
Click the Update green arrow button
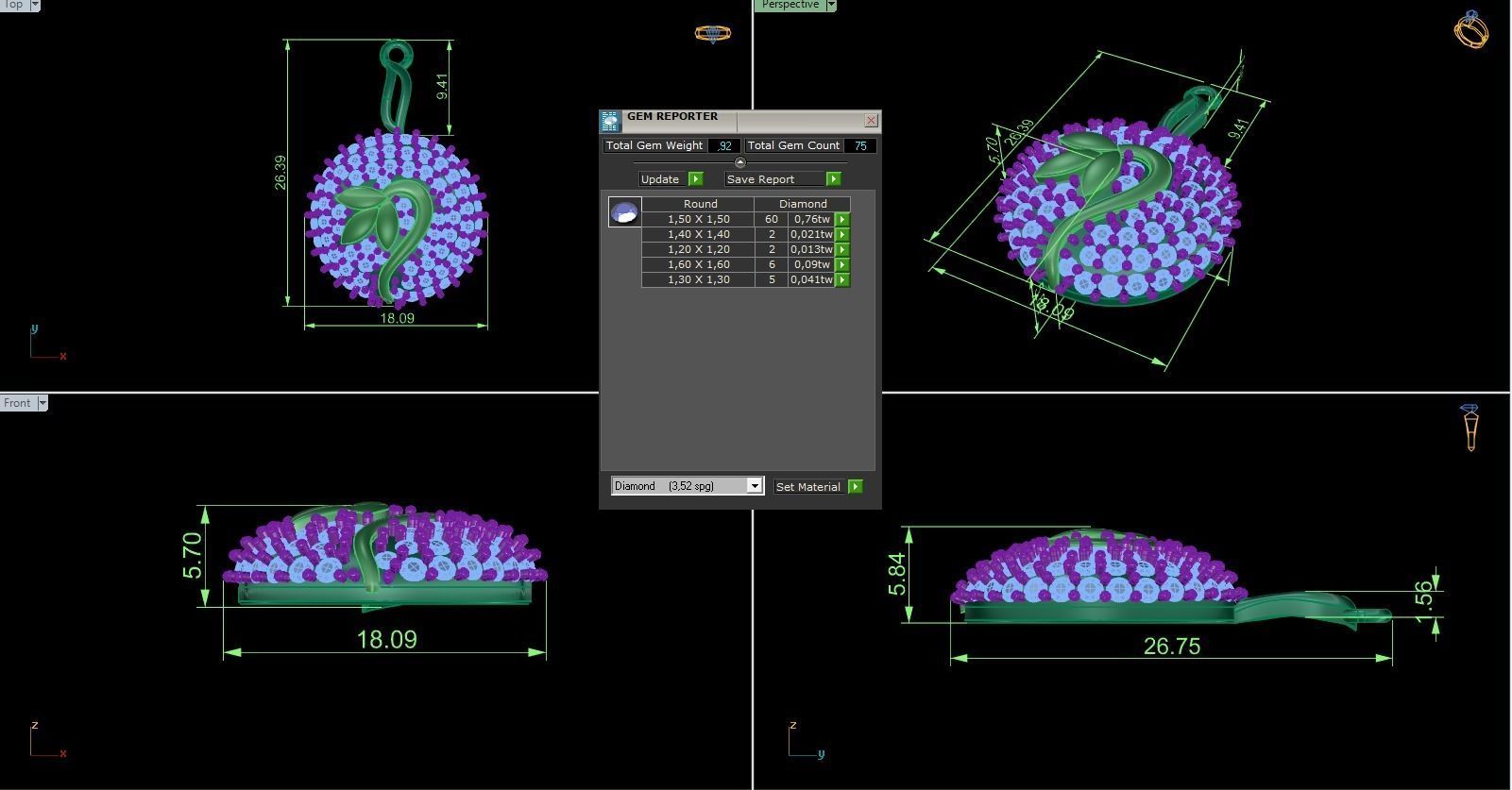coord(696,179)
